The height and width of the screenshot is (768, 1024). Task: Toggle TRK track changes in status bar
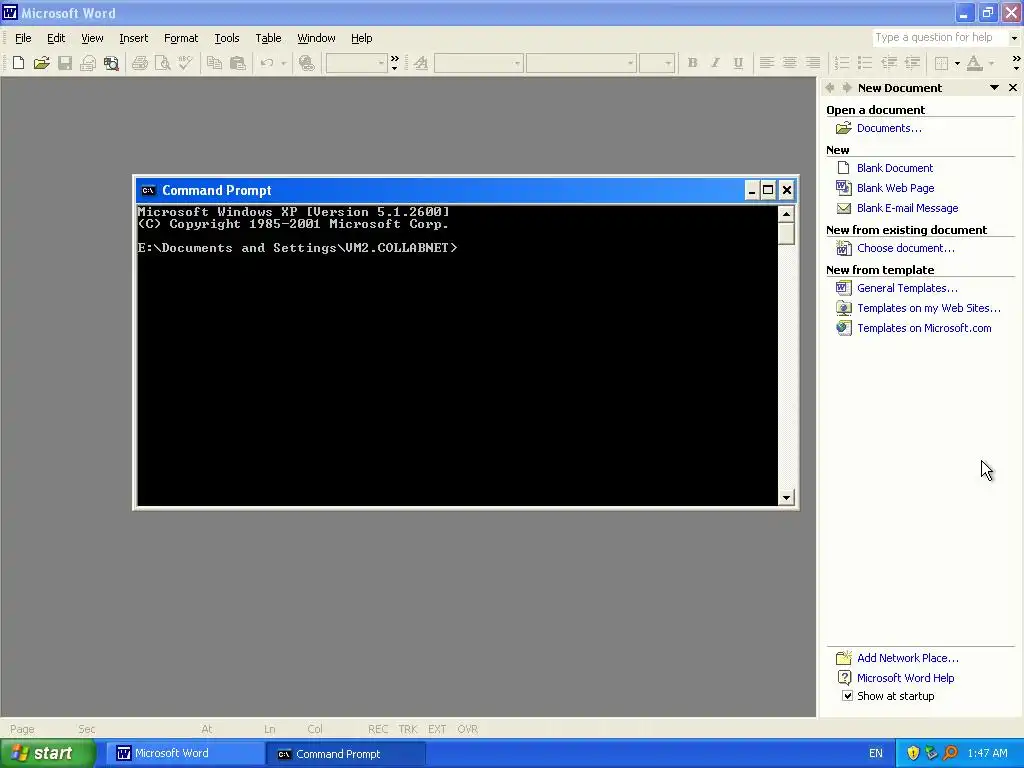pos(408,729)
